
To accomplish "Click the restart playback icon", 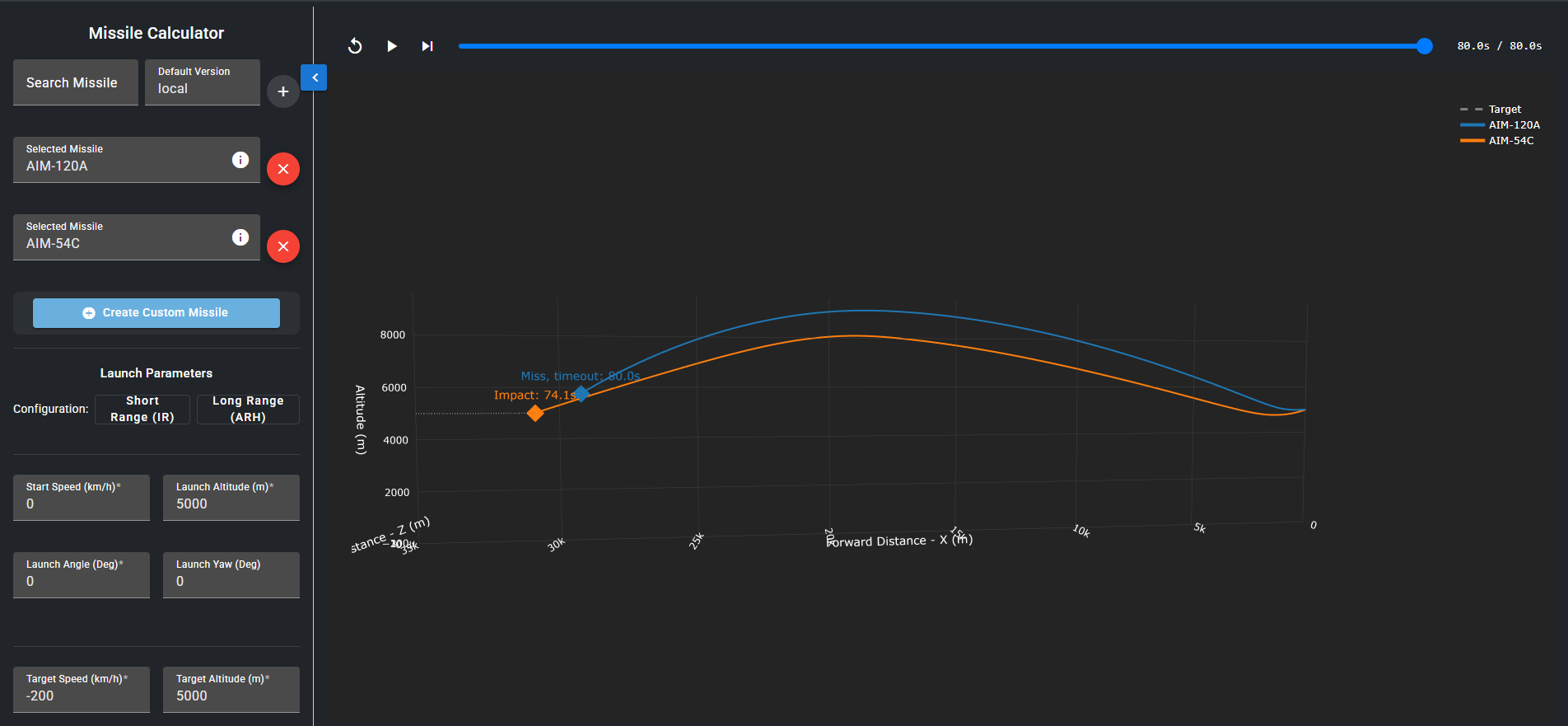I will tap(355, 46).
